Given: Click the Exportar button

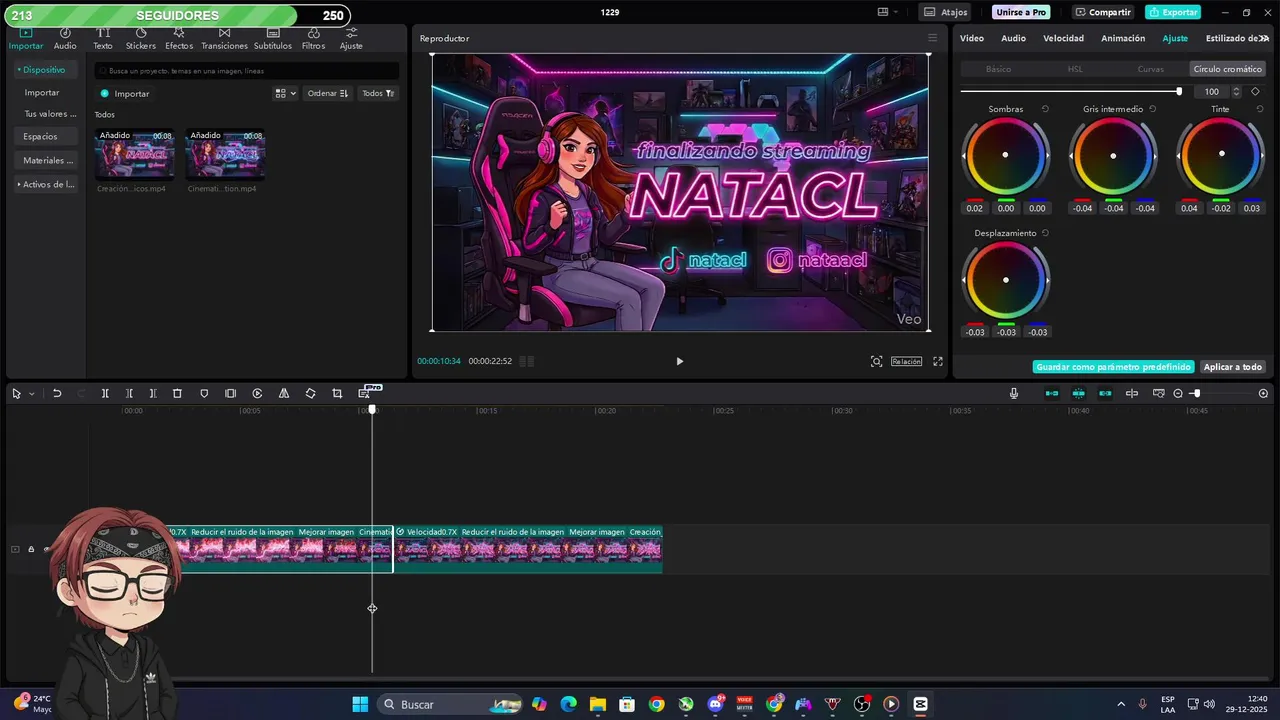Looking at the screenshot, I should (1173, 12).
